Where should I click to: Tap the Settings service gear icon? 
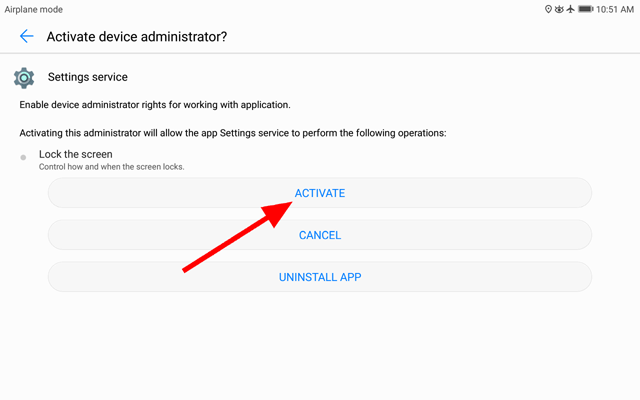point(24,78)
